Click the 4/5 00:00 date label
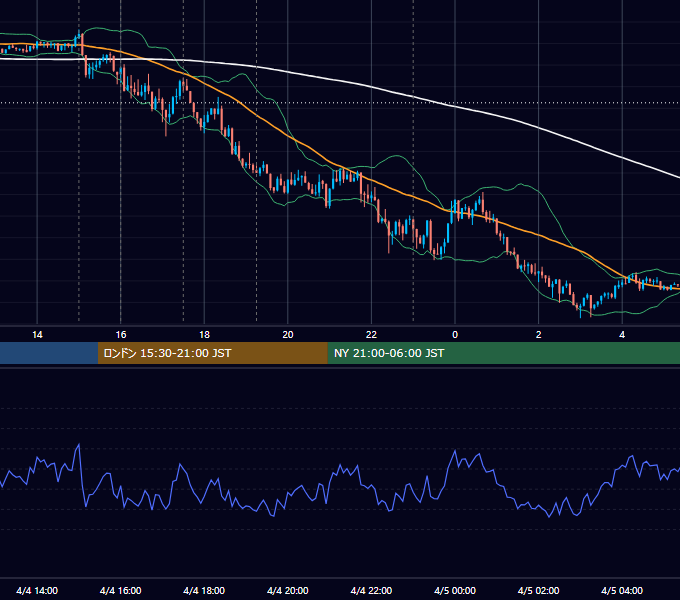The width and height of the screenshot is (680, 600). (455, 590)
